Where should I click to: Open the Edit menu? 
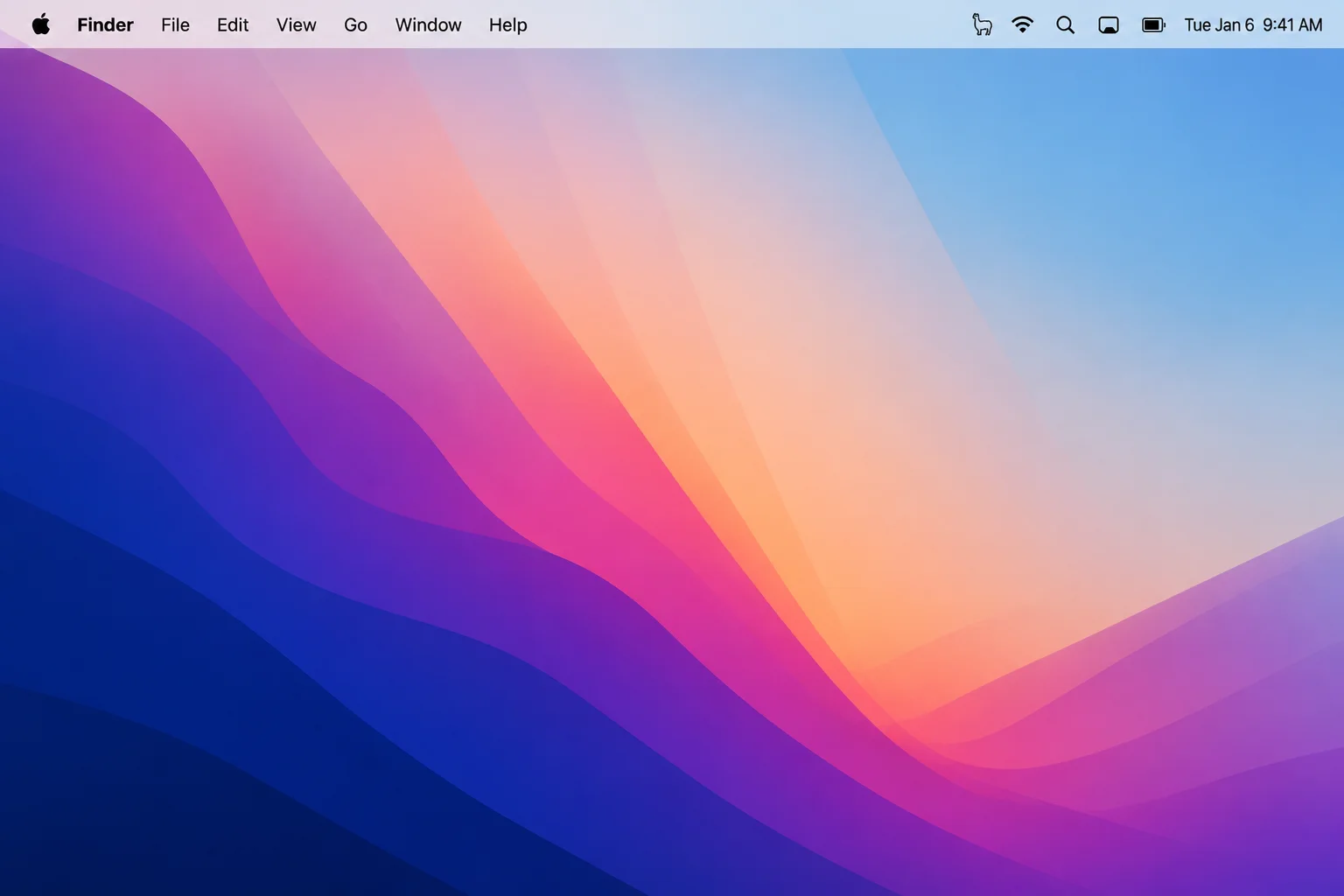tap(233, 24)
